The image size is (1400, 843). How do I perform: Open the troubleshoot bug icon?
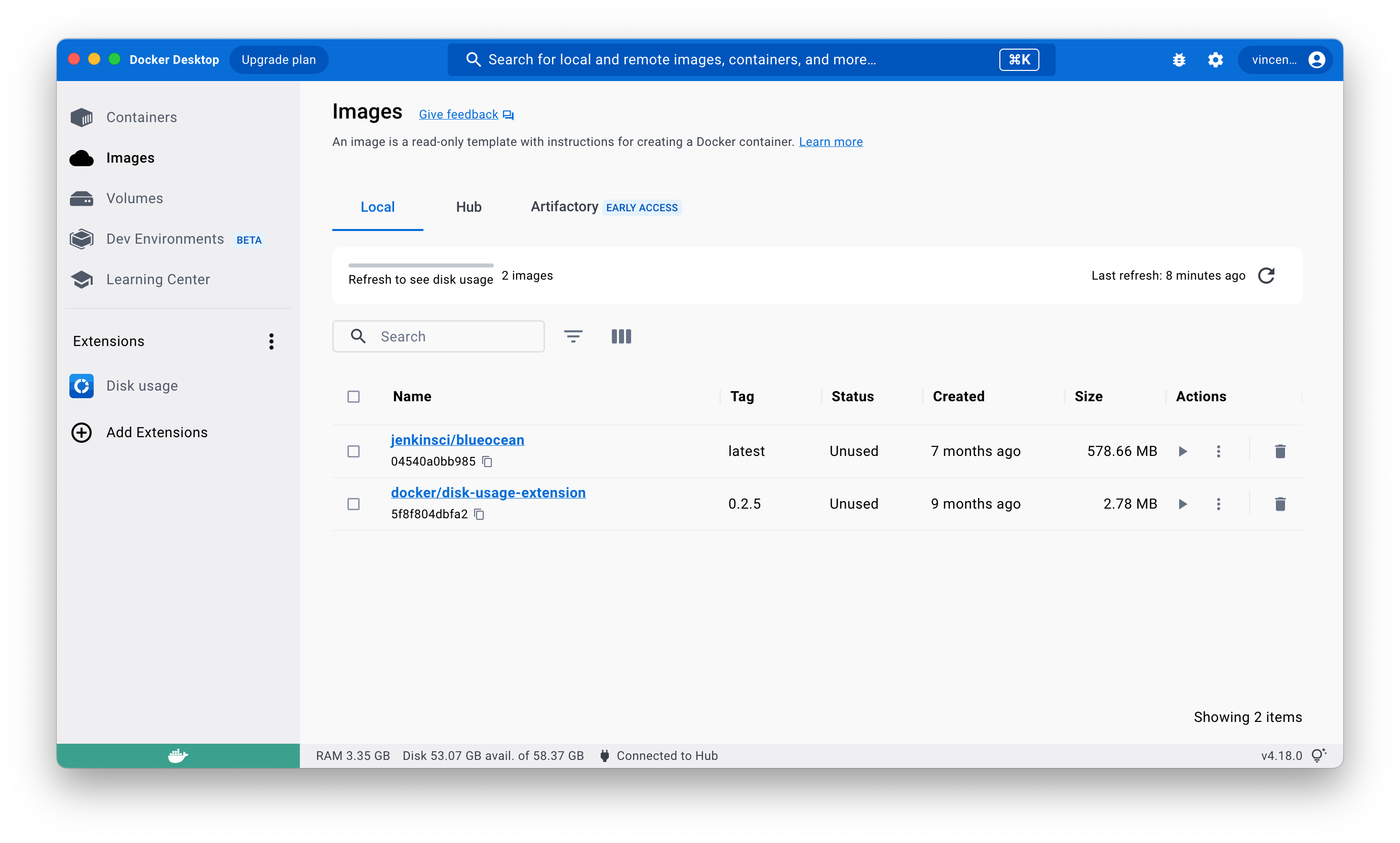(1179, 60)
